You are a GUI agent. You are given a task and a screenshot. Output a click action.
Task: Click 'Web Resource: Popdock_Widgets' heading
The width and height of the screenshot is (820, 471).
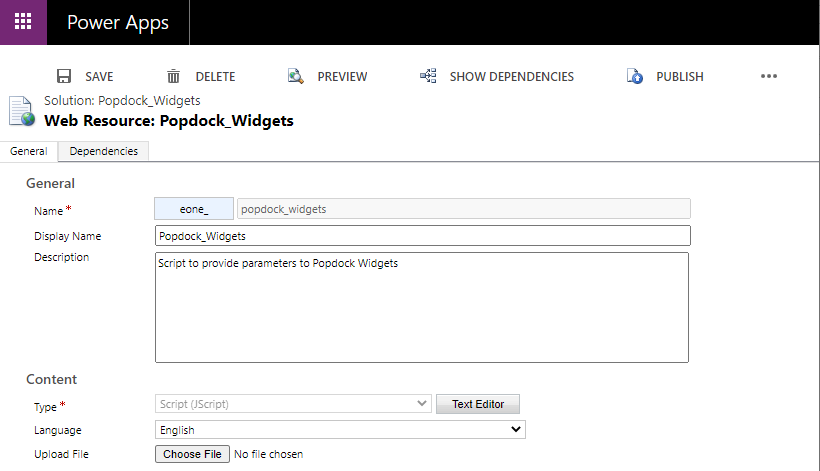(168, 121)
